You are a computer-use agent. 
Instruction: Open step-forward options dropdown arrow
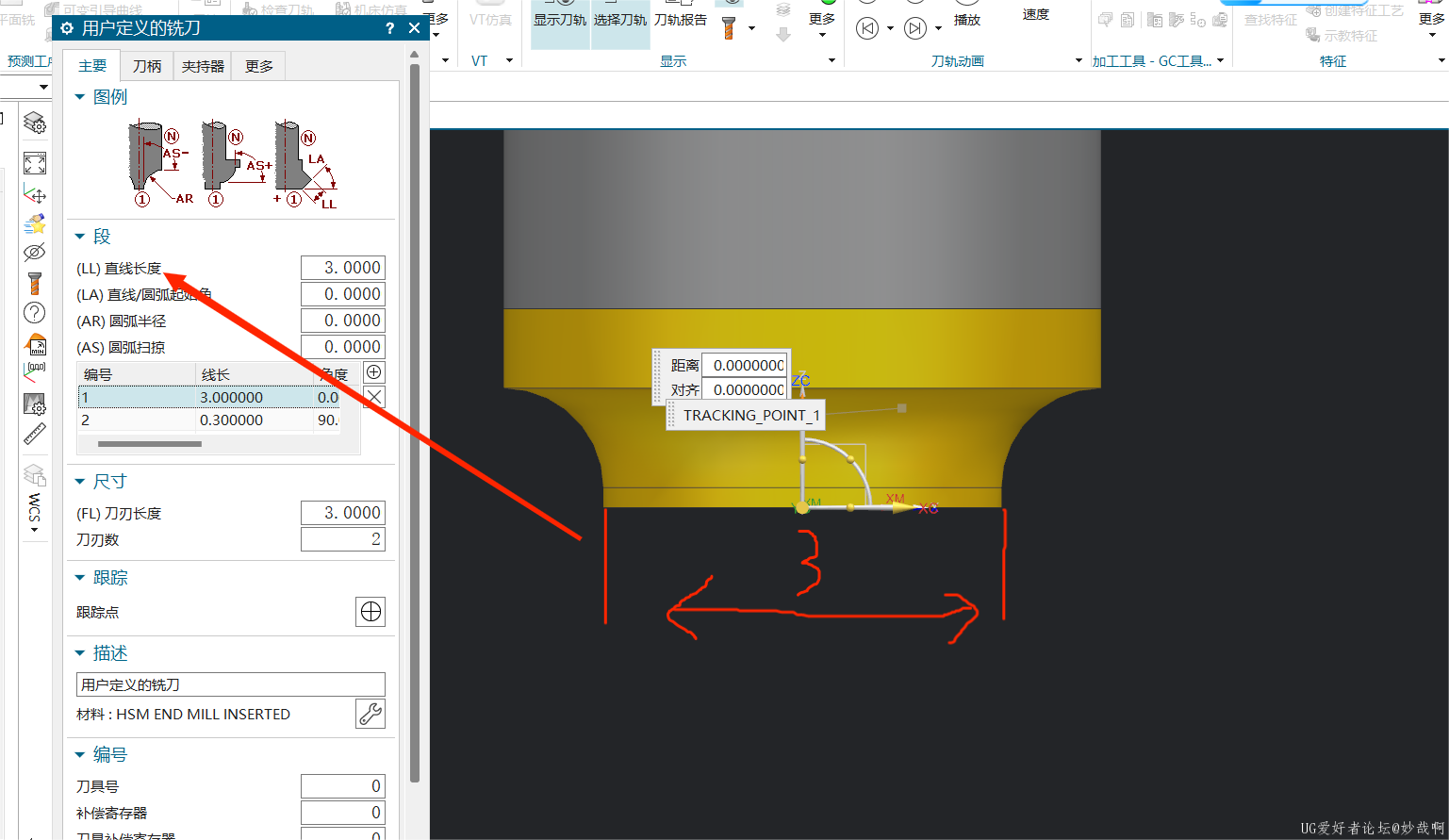coord(938,28)
